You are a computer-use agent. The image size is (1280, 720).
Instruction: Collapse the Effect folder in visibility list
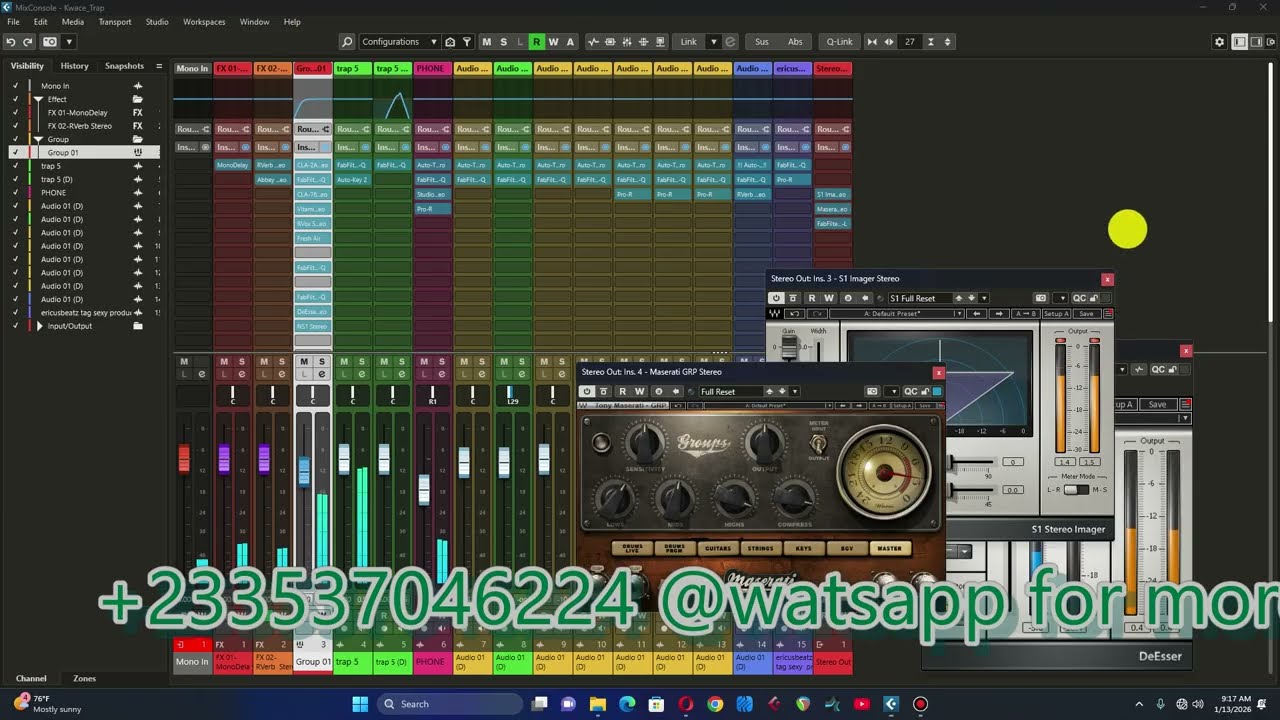pos(39,99)
